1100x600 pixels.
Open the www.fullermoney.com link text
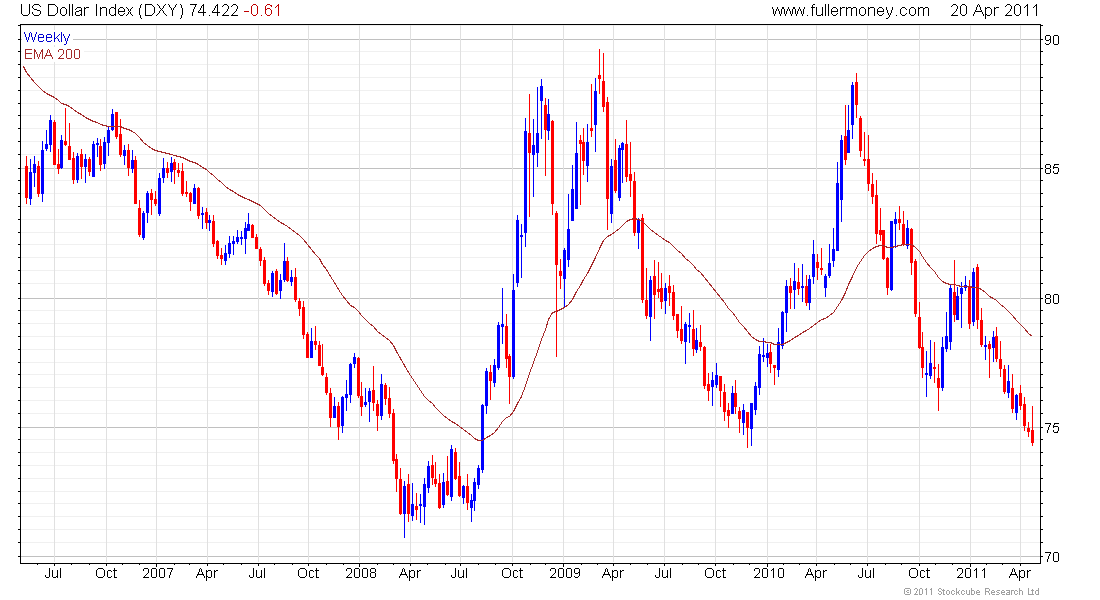850,11
